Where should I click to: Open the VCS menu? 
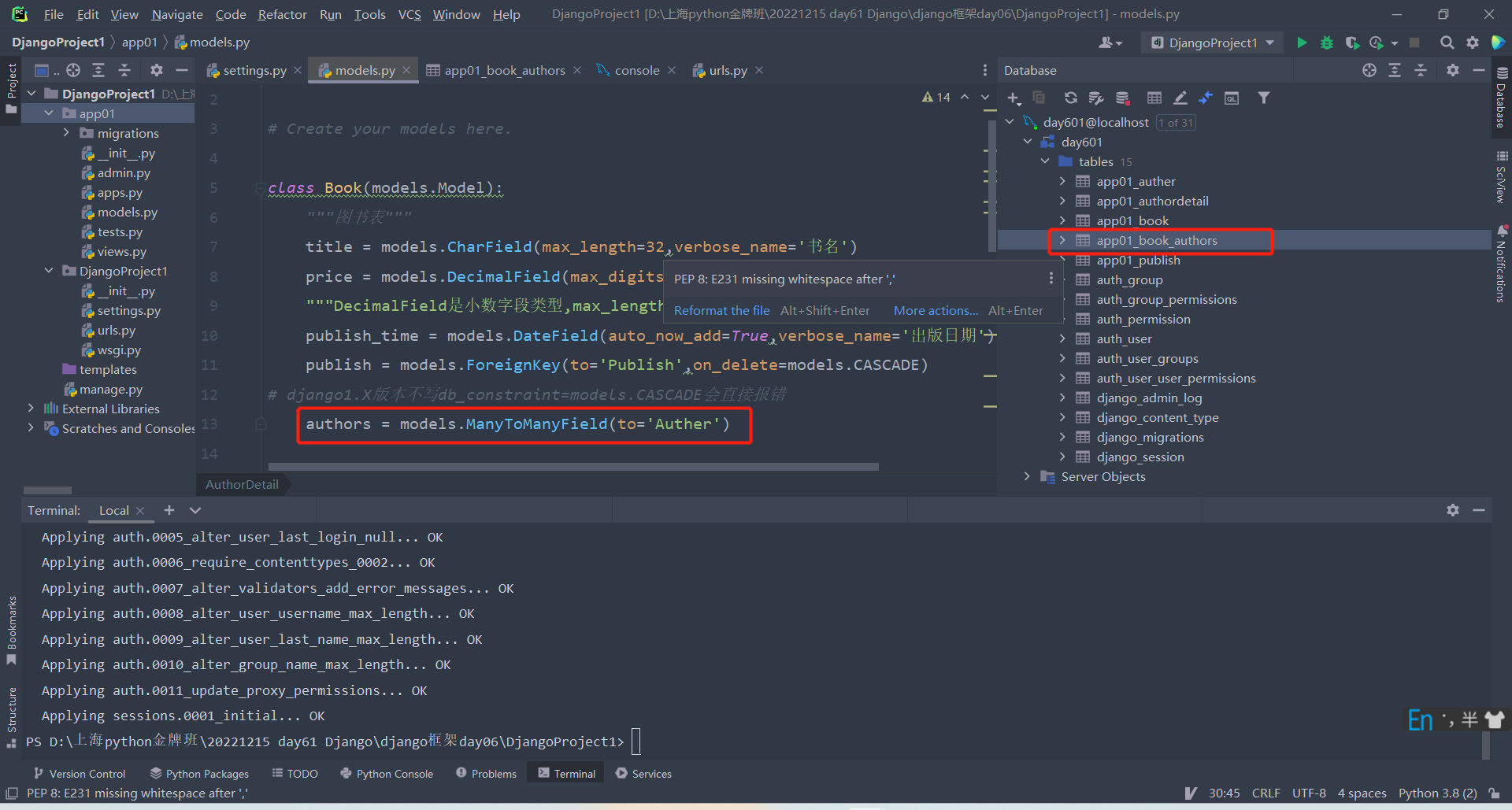coord(409,14)
